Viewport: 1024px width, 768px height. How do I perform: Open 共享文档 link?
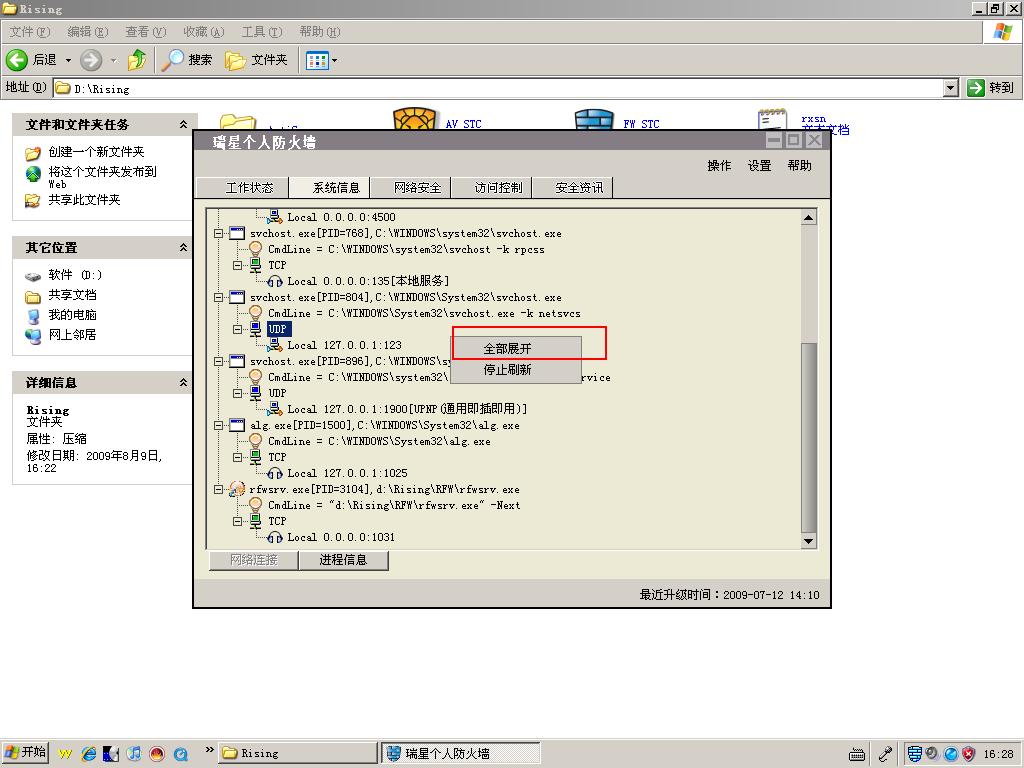pos(72,295)
